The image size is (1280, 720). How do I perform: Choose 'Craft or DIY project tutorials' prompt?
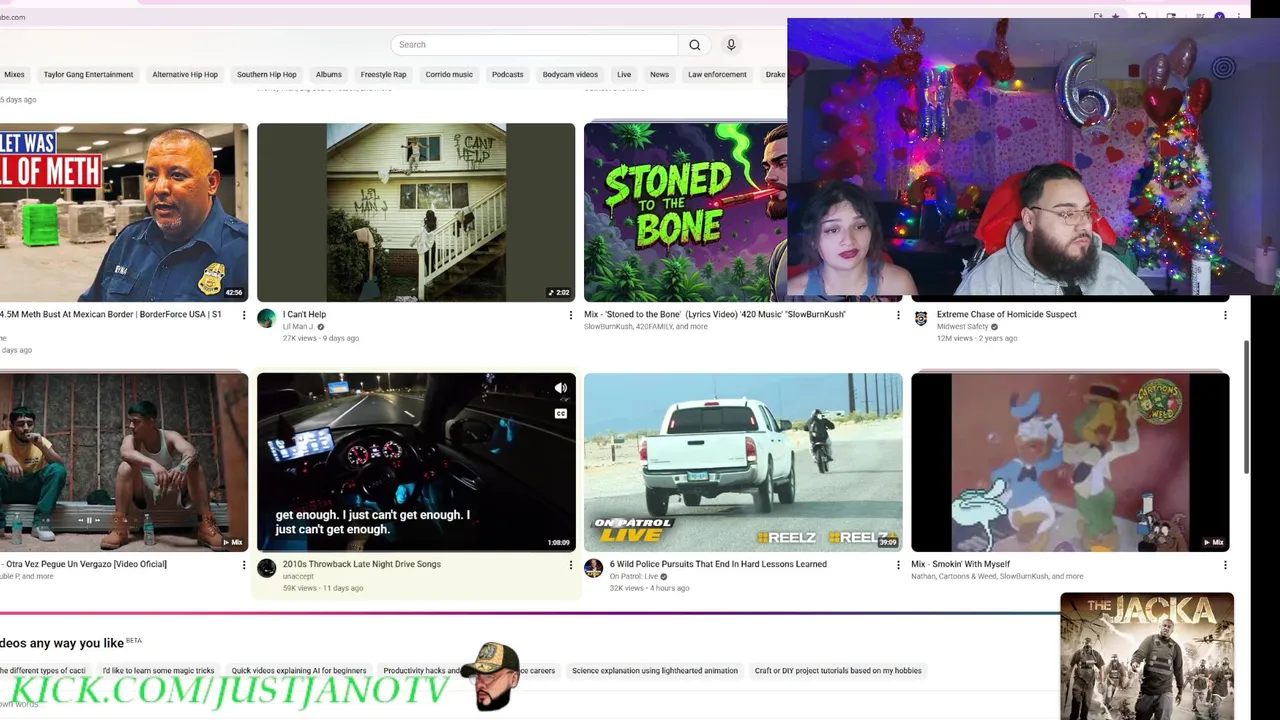tap(838, 671)
